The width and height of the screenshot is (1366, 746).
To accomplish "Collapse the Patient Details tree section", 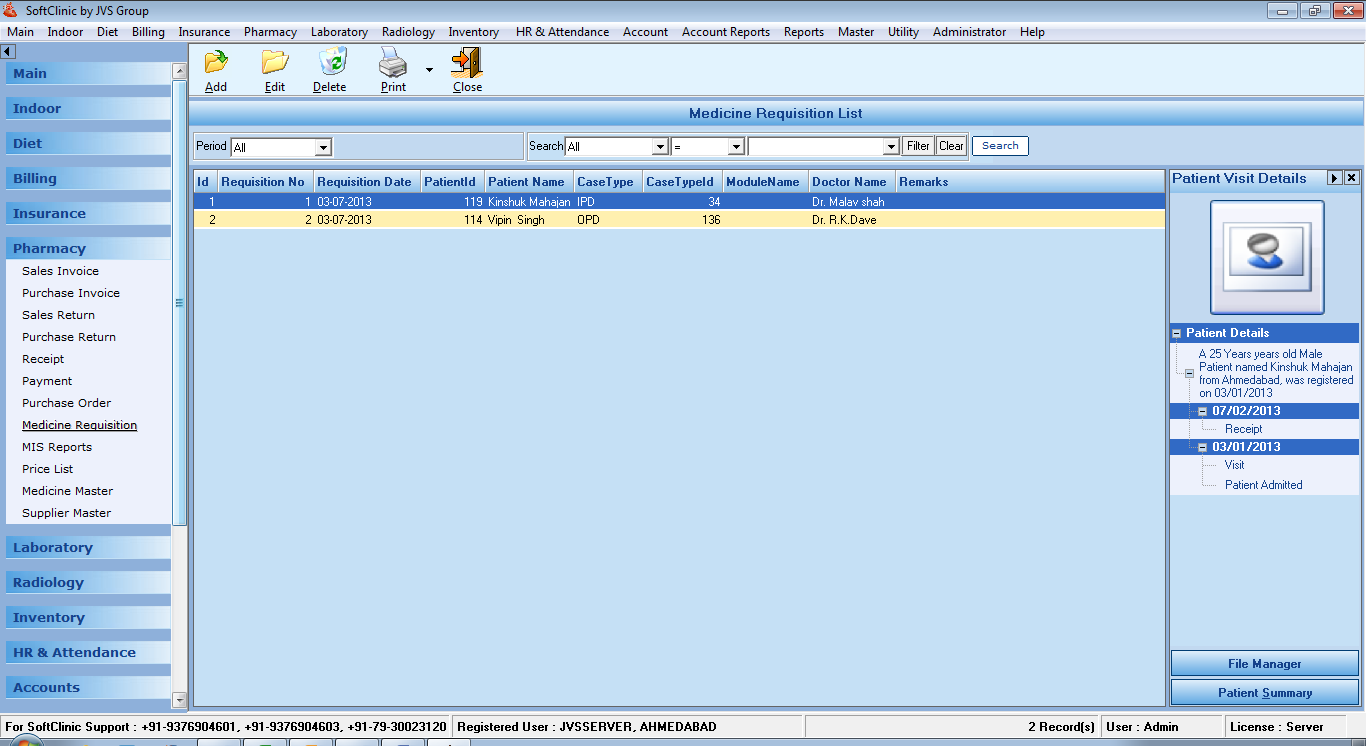I will [1177, 334].
